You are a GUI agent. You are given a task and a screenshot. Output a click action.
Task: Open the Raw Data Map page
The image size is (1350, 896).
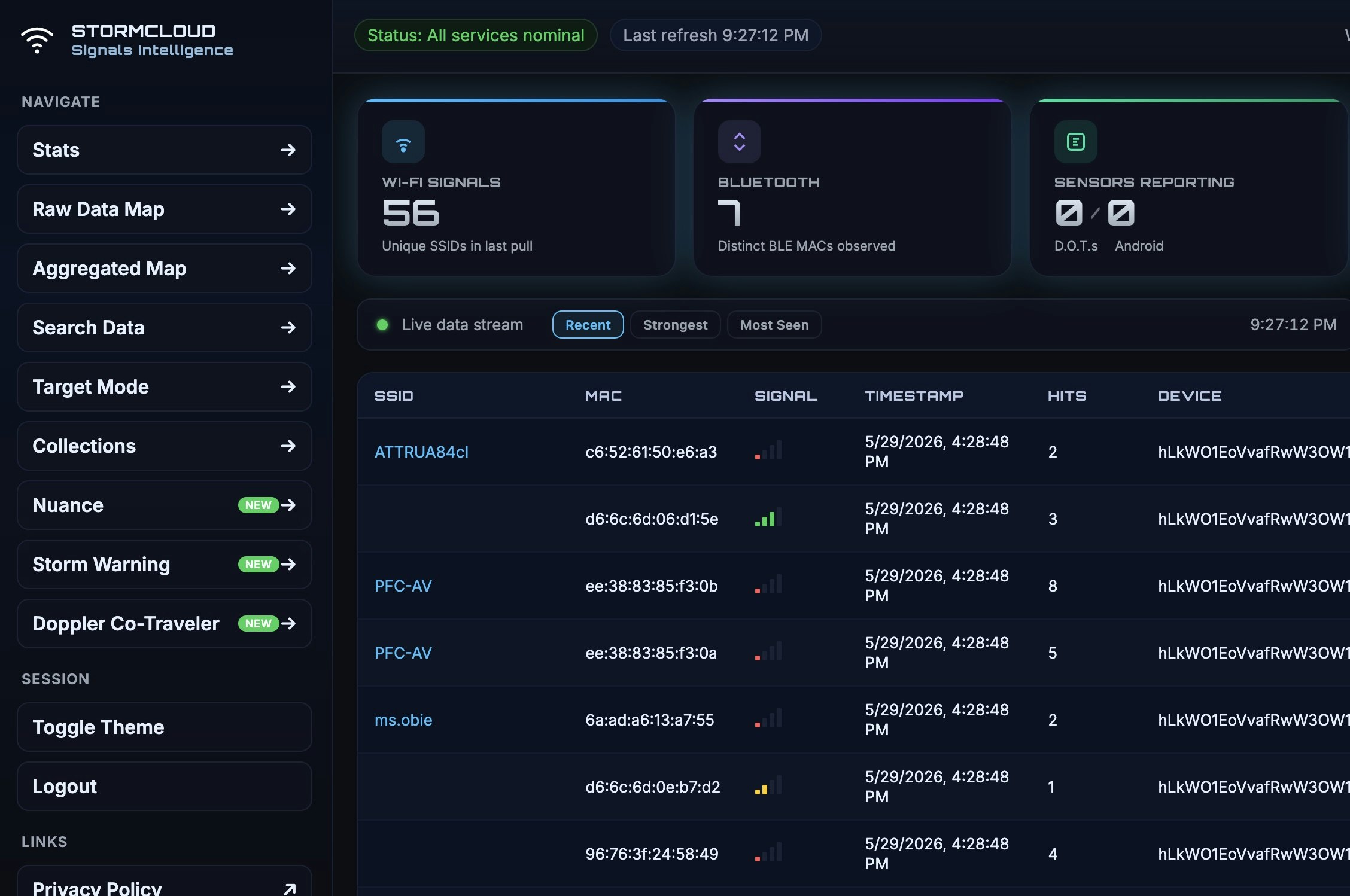(165, 209)
